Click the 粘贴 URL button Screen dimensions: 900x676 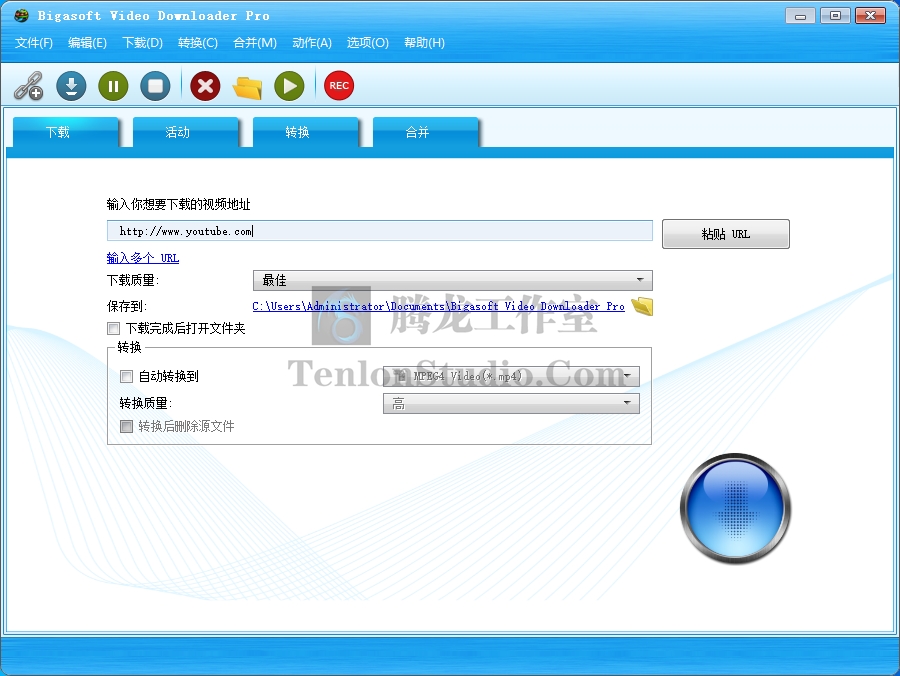pyautogui.click(x=726, y=234)
